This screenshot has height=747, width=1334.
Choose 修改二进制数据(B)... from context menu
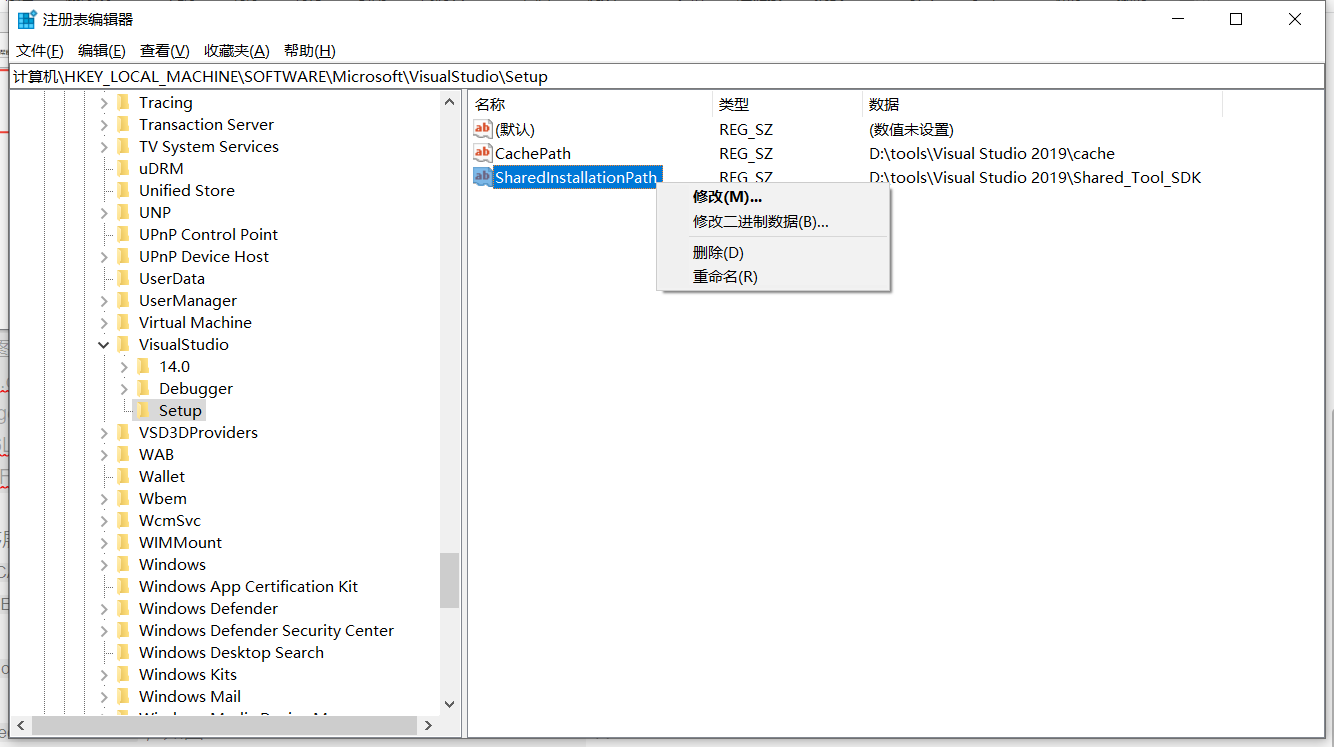773,221
